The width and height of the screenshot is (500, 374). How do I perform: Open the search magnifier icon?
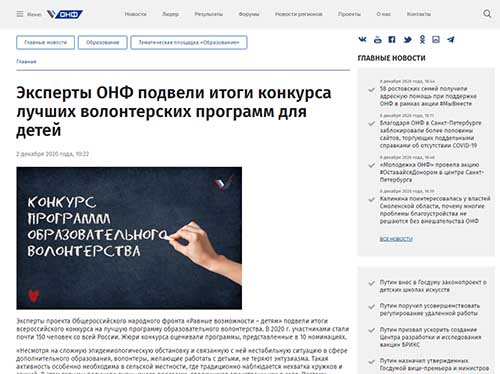pos(487,14)
